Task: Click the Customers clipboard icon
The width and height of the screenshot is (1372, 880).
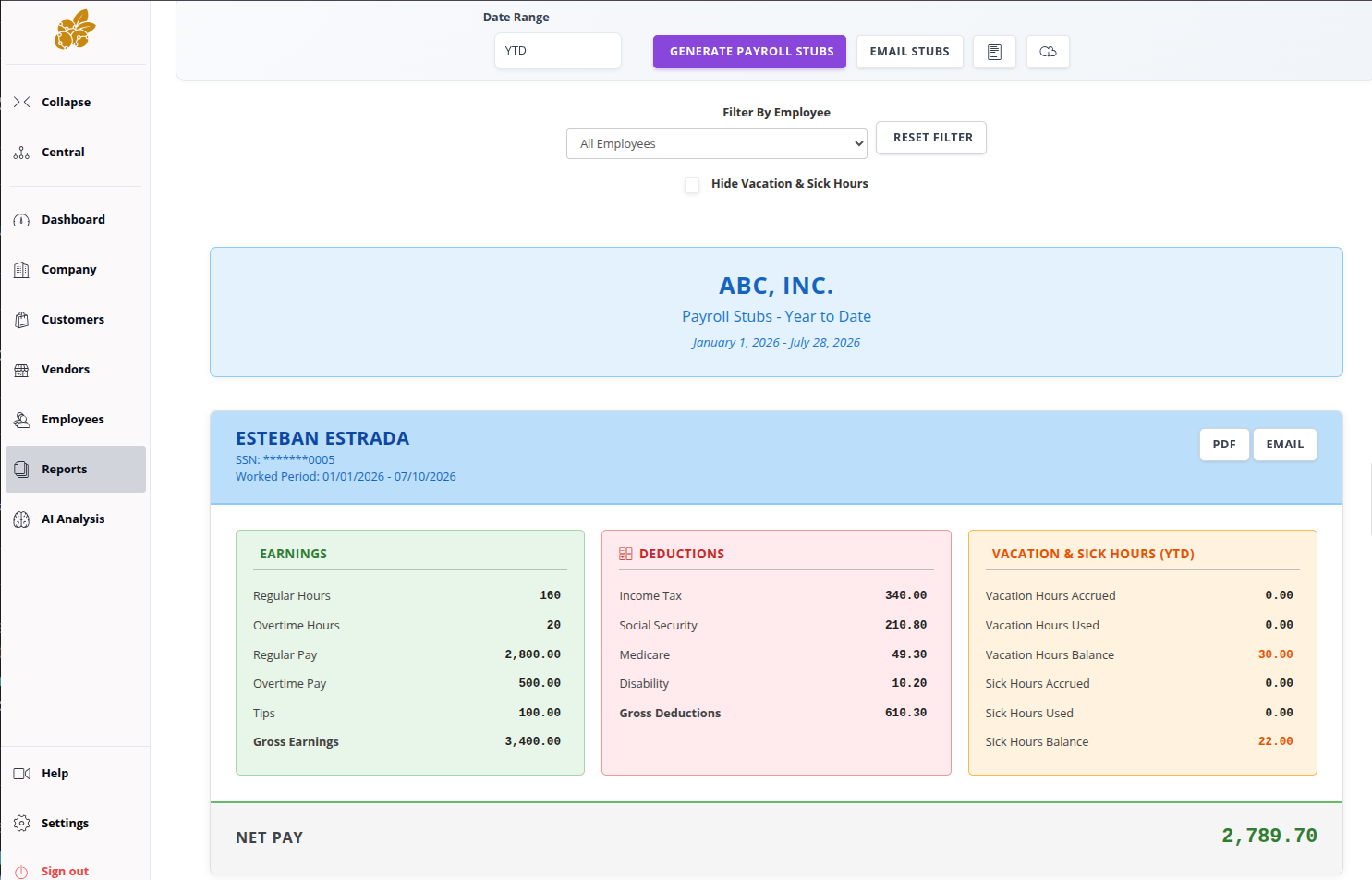Action: 21,320
